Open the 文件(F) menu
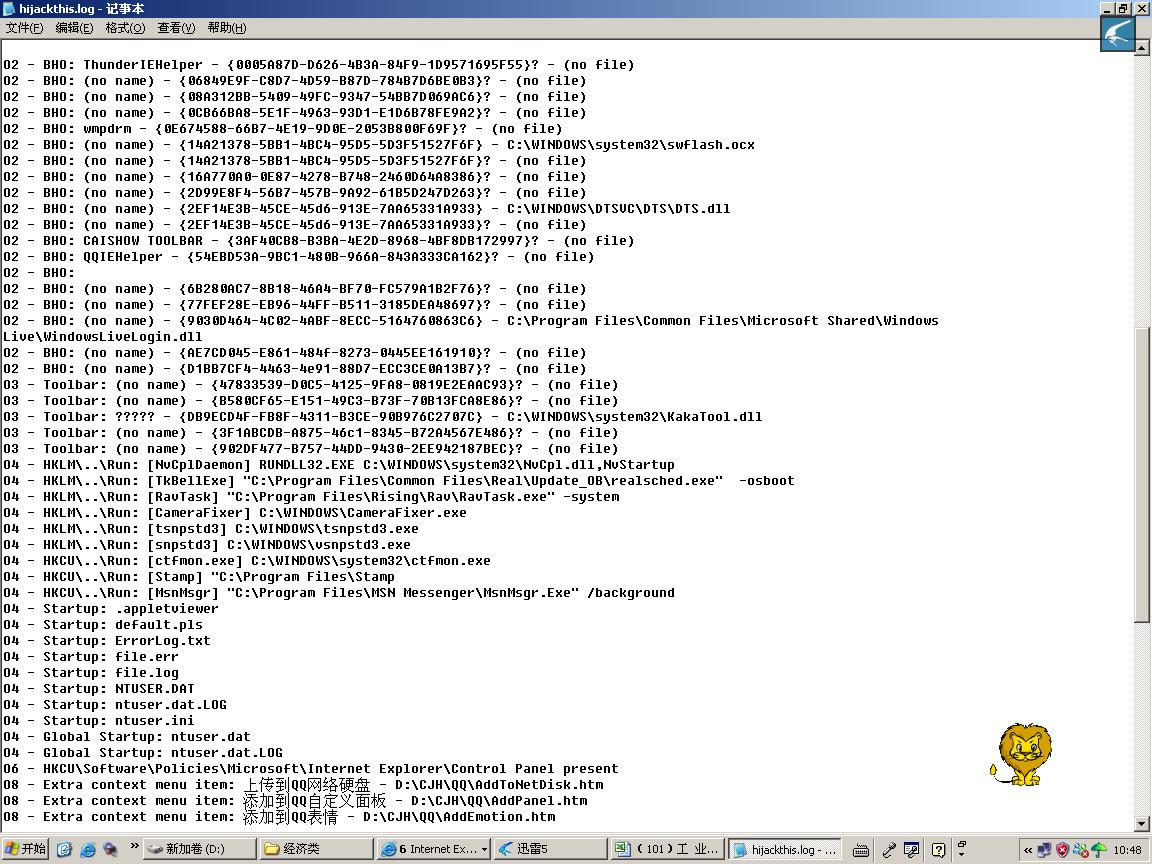This screenshot has width=1152, height=864. (24, 28)
